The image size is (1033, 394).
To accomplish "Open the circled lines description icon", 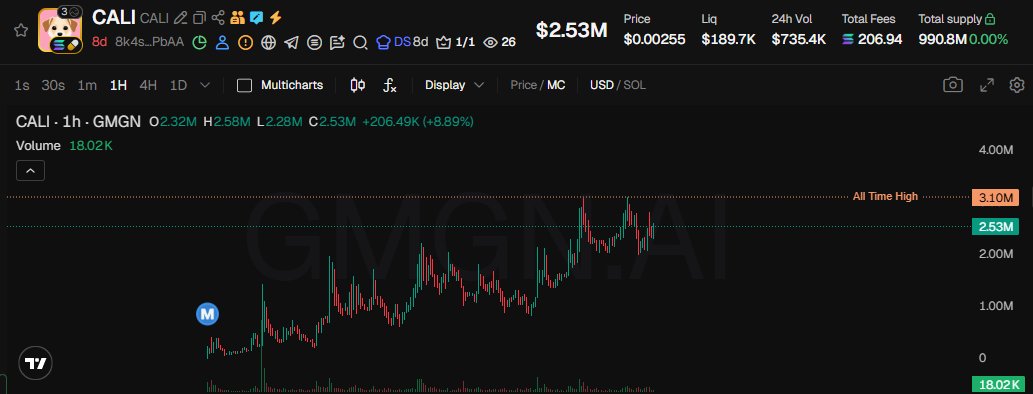I will (x=314, y=43).
